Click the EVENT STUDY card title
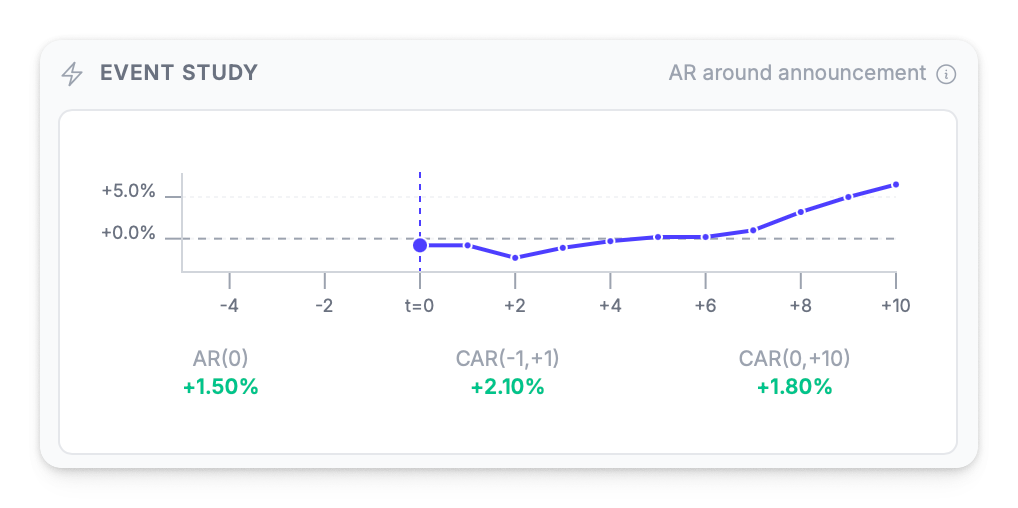Screen dimensions: 1018x508 click(x=179, y=73)
